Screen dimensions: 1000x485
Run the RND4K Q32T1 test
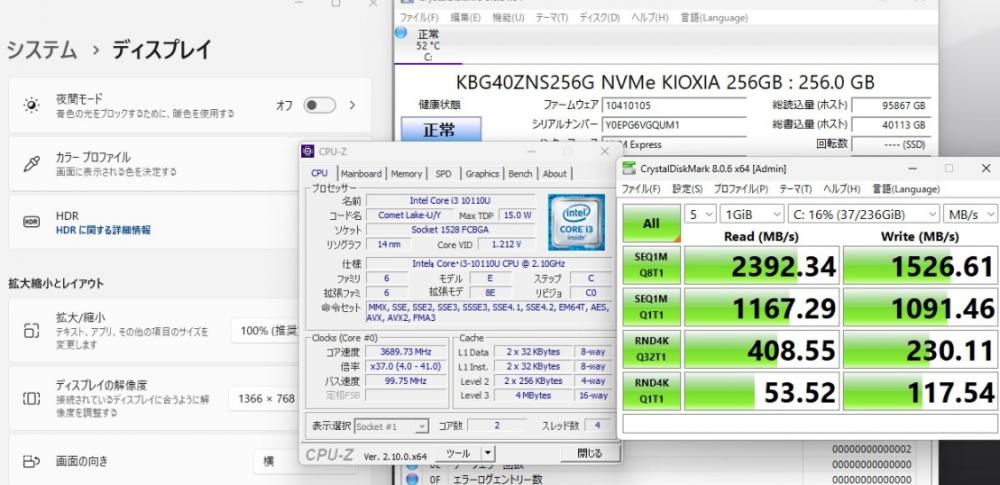click(x=651, y=349)
